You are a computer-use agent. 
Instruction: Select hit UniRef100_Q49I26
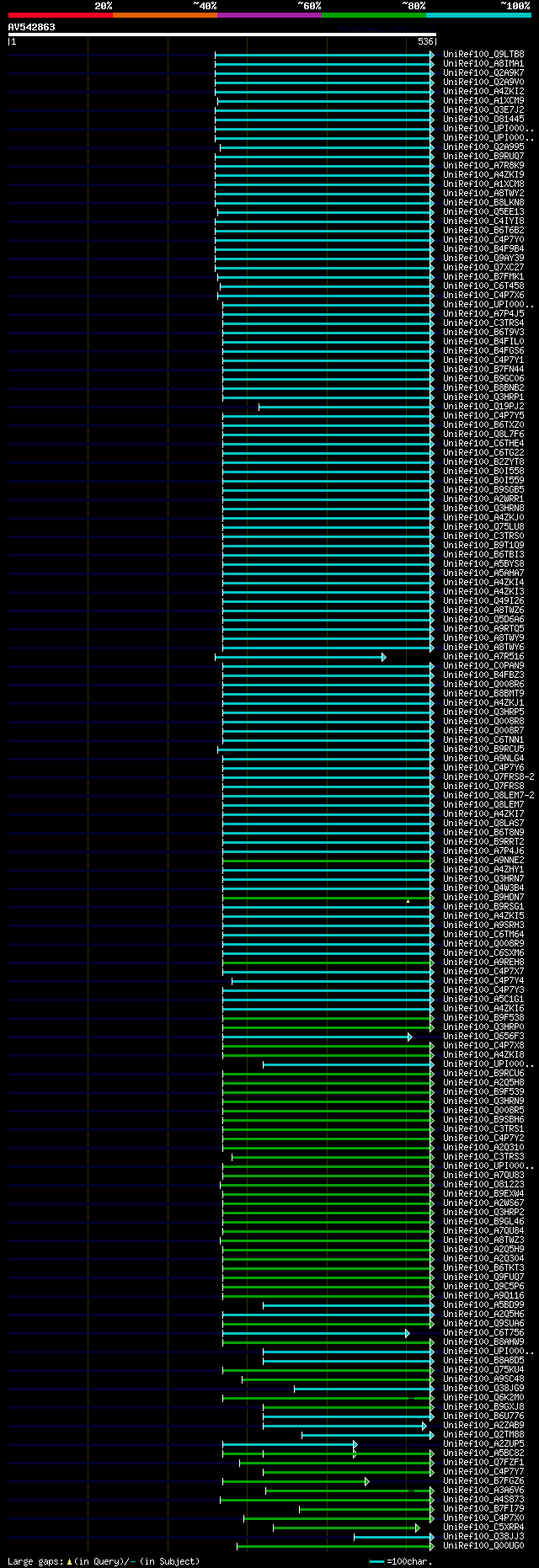click(483, 601)
